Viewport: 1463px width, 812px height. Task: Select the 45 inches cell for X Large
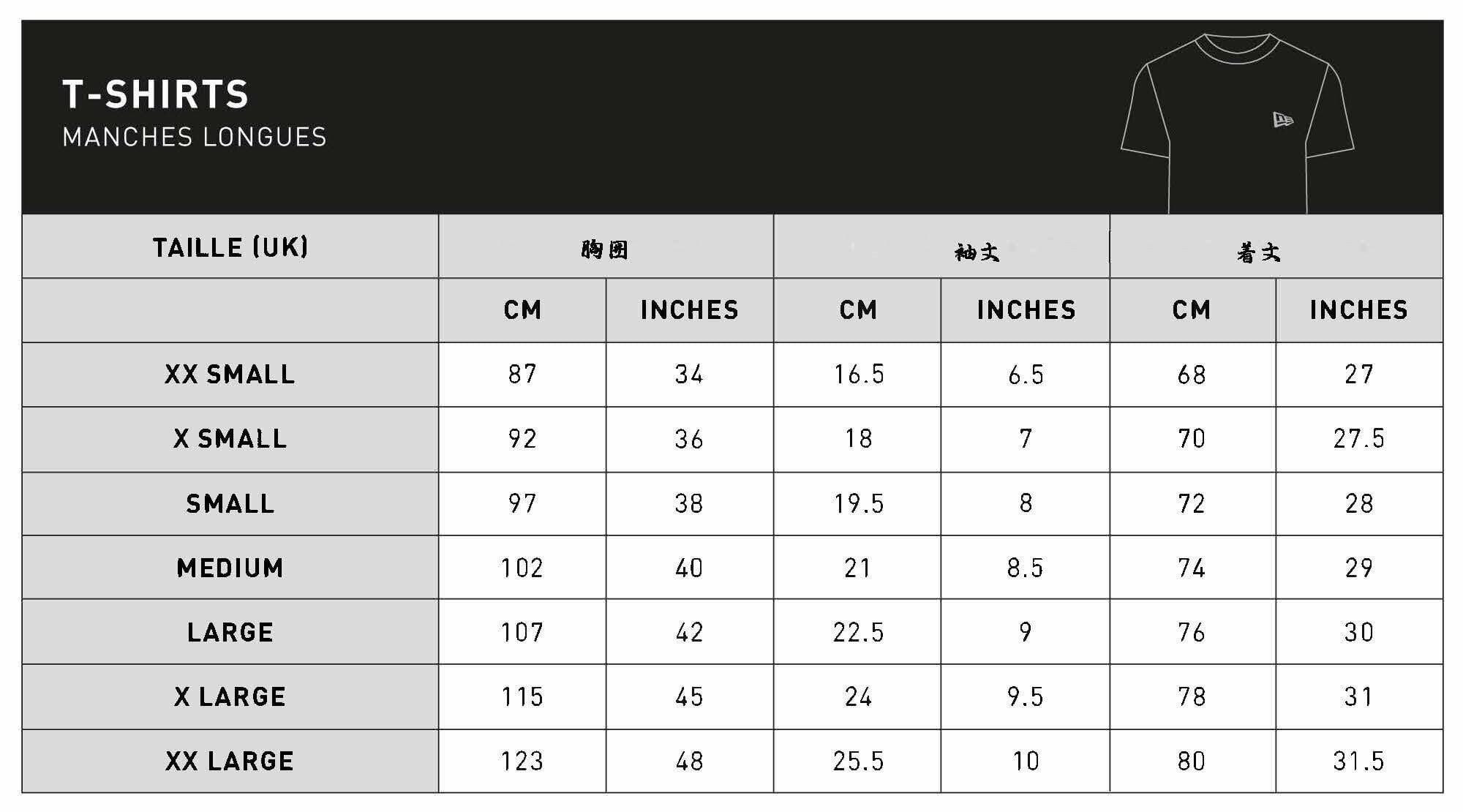point(689,697)
